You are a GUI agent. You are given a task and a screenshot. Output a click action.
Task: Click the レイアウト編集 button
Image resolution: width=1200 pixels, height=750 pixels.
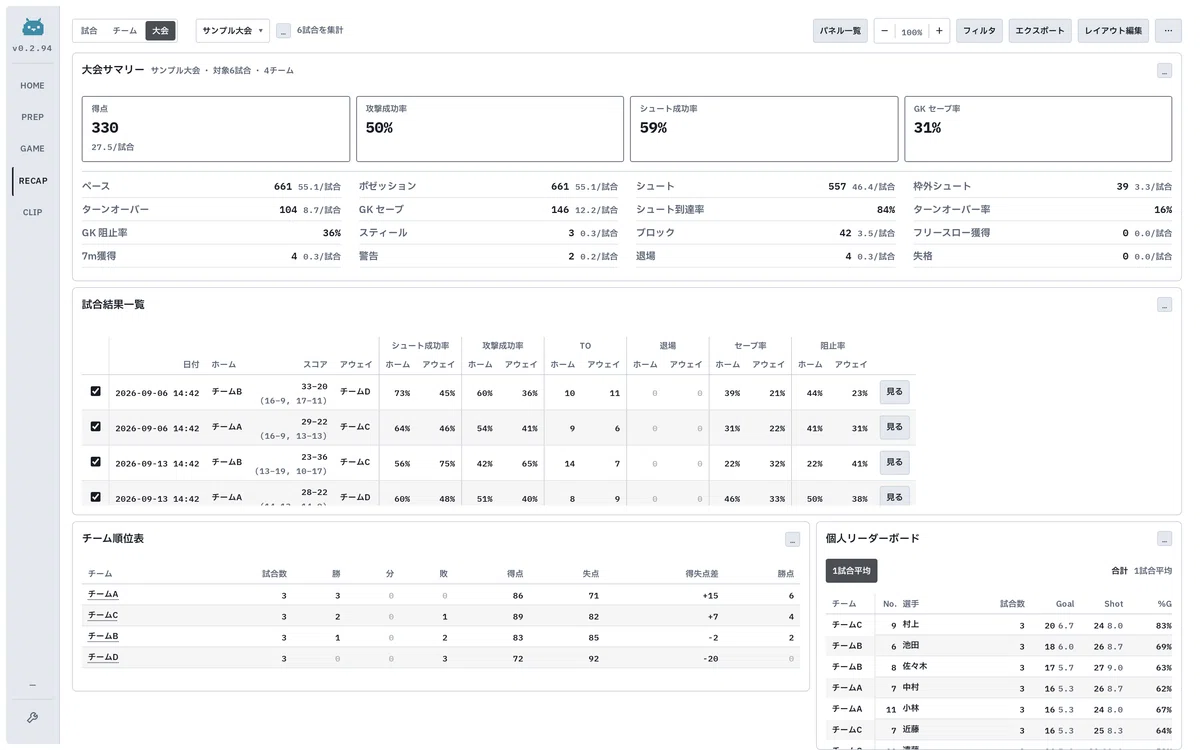pyautogui.click(x=1113, y=31)
